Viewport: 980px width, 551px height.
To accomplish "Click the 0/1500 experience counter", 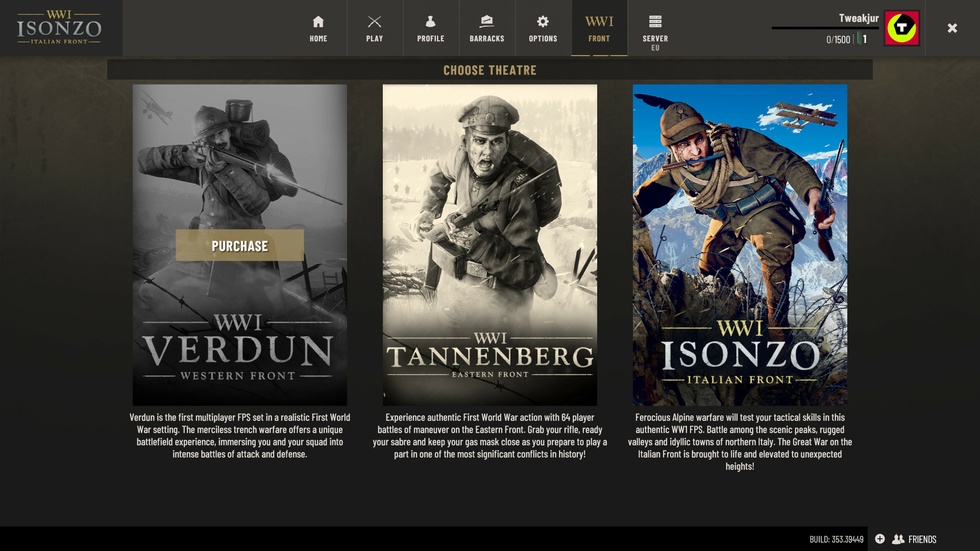I will click(x=838, y=39).
